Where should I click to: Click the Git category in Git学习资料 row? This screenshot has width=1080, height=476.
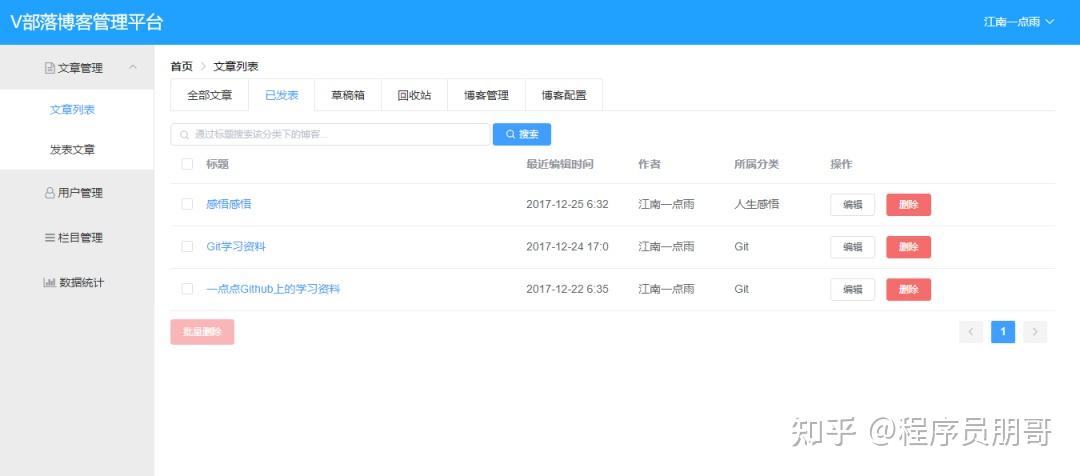[x=742, y=247]
